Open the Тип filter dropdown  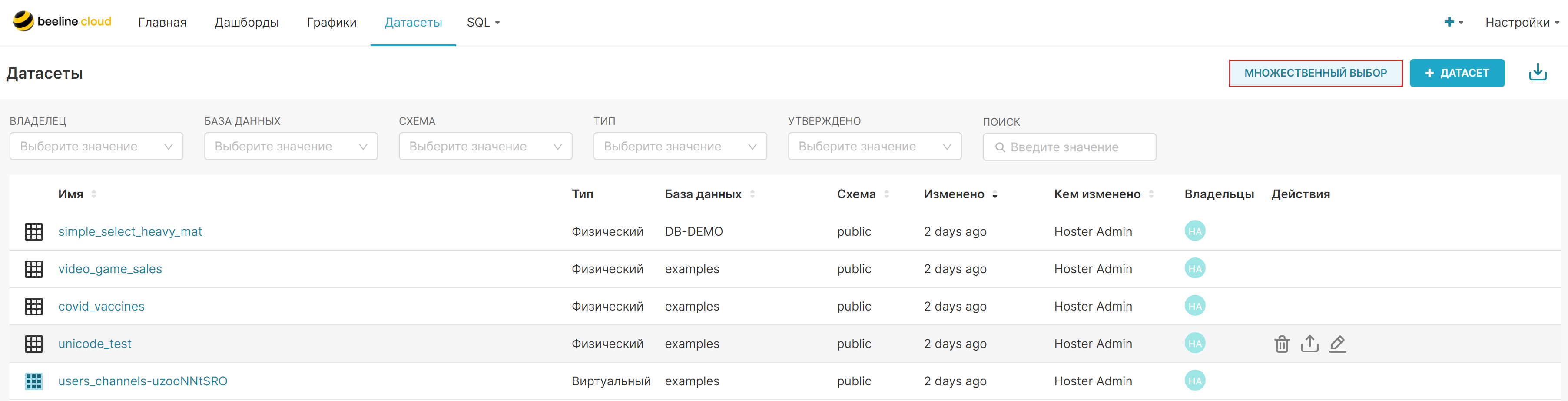coord(680,146)
